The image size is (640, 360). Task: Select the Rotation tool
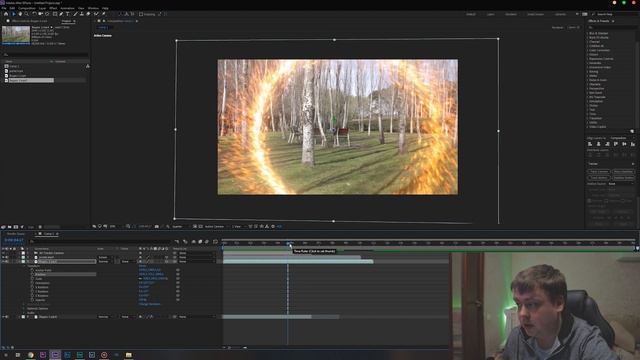point(34,14)
